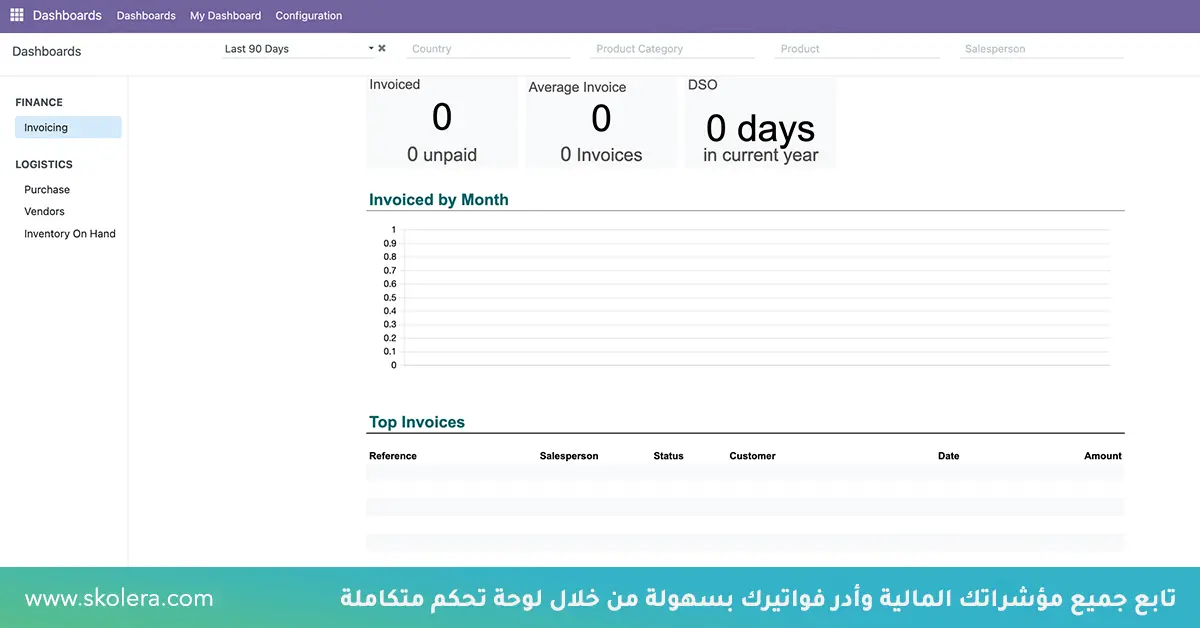
Task: Click the Date column header
Action: [949, 456]
